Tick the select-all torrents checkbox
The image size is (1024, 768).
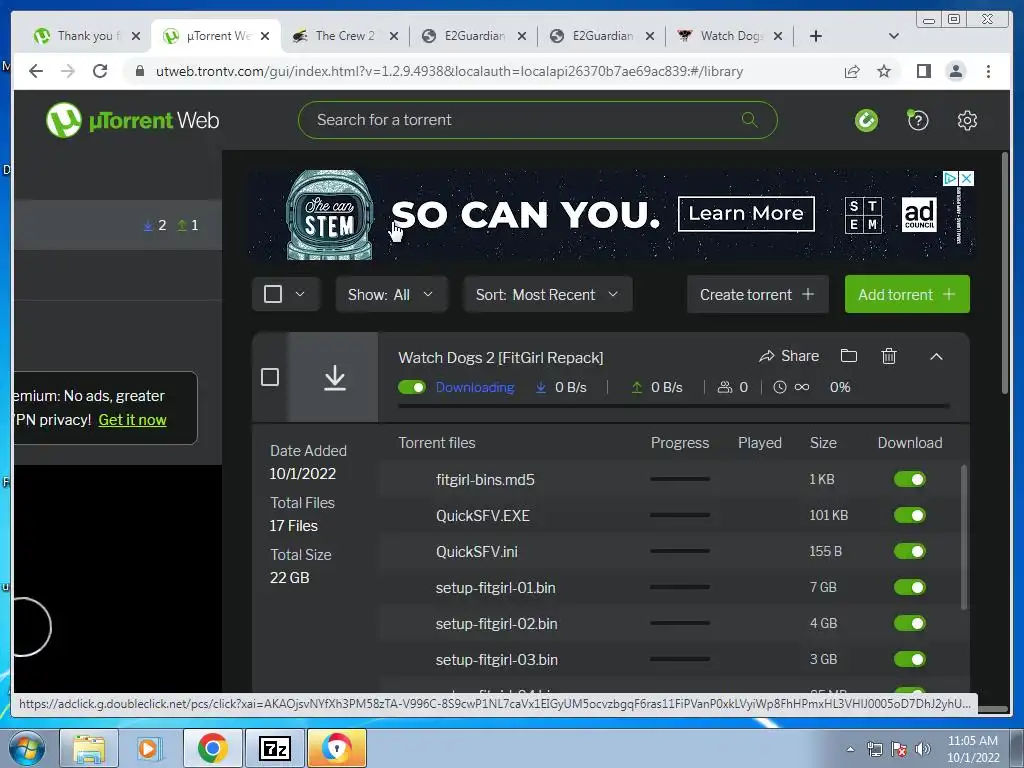pyautogui.click(x=273, y=295)
